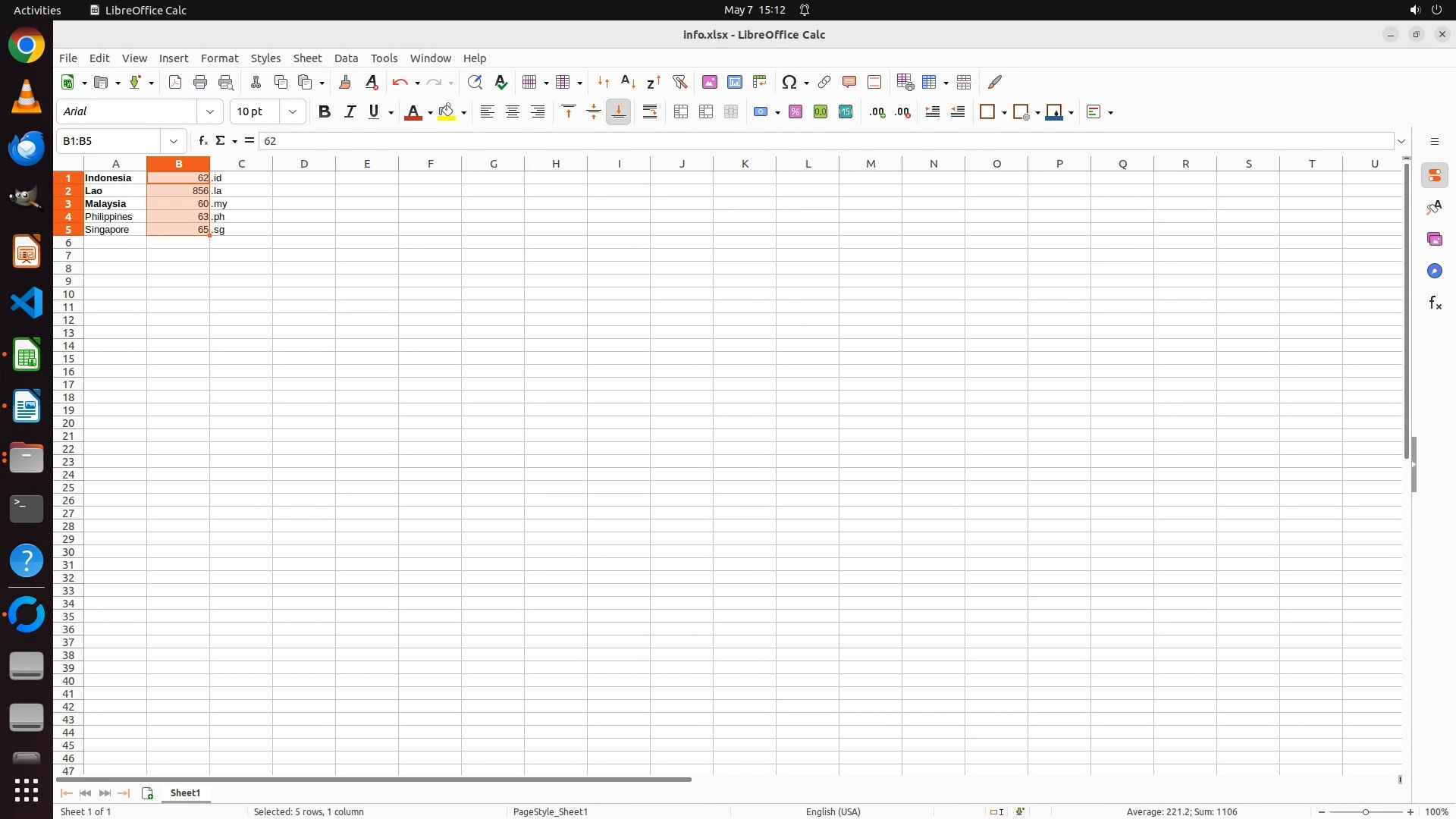1456x819 pixels.
Task: Toggle bold formatting
Action: point(325,112)
